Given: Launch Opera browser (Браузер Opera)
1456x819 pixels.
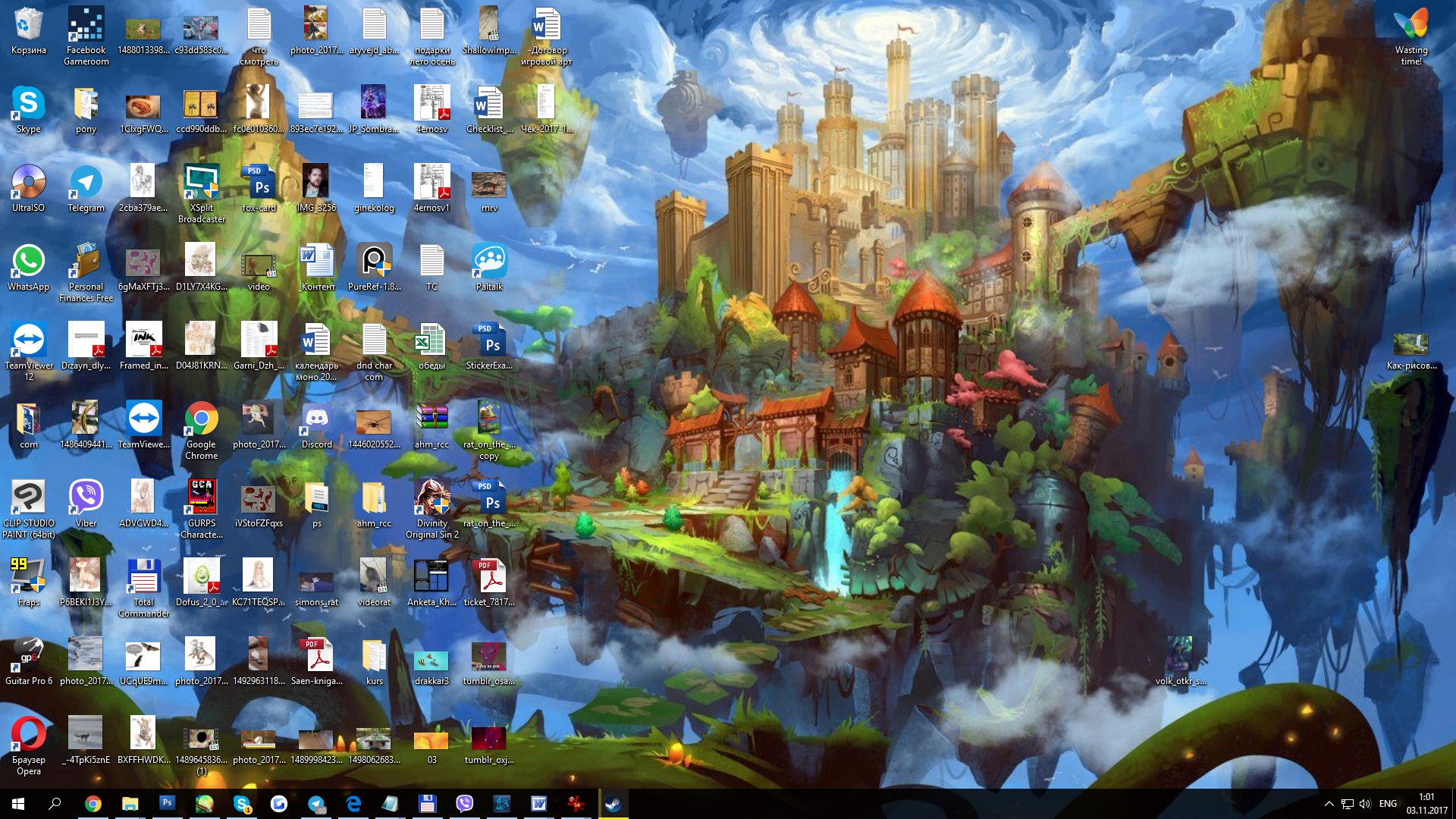Looking at the screenshot, I should [x=29, y=746].
